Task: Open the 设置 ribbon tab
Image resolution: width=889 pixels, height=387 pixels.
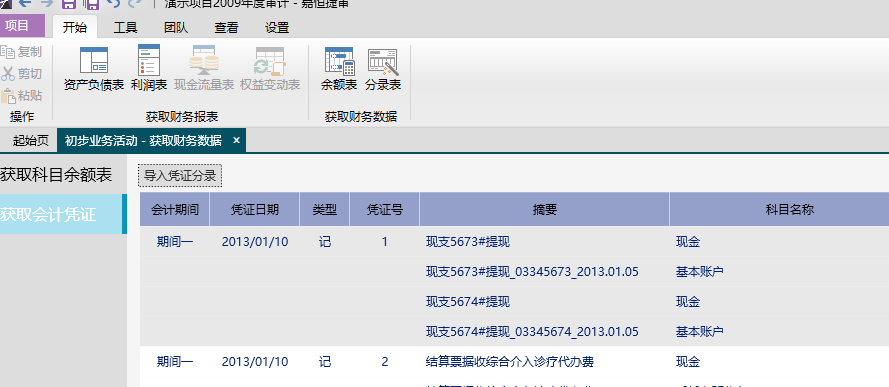Action: 277,27
